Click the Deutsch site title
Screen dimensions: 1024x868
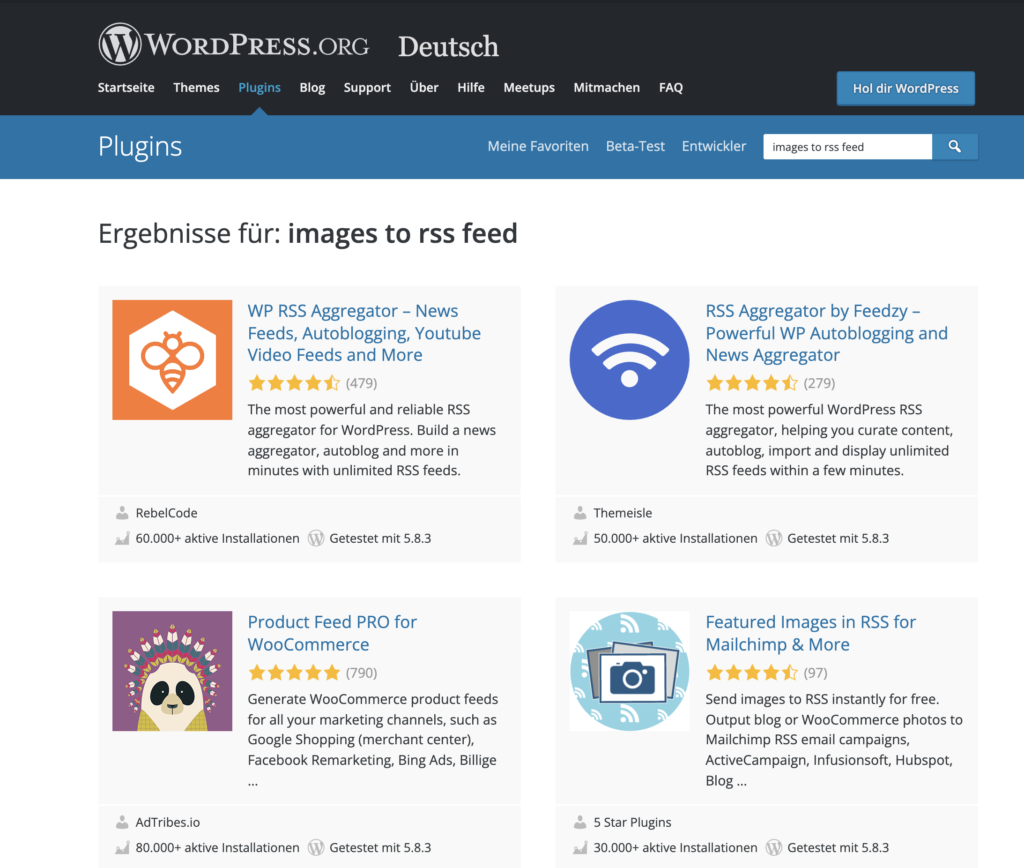coord(449,46)
